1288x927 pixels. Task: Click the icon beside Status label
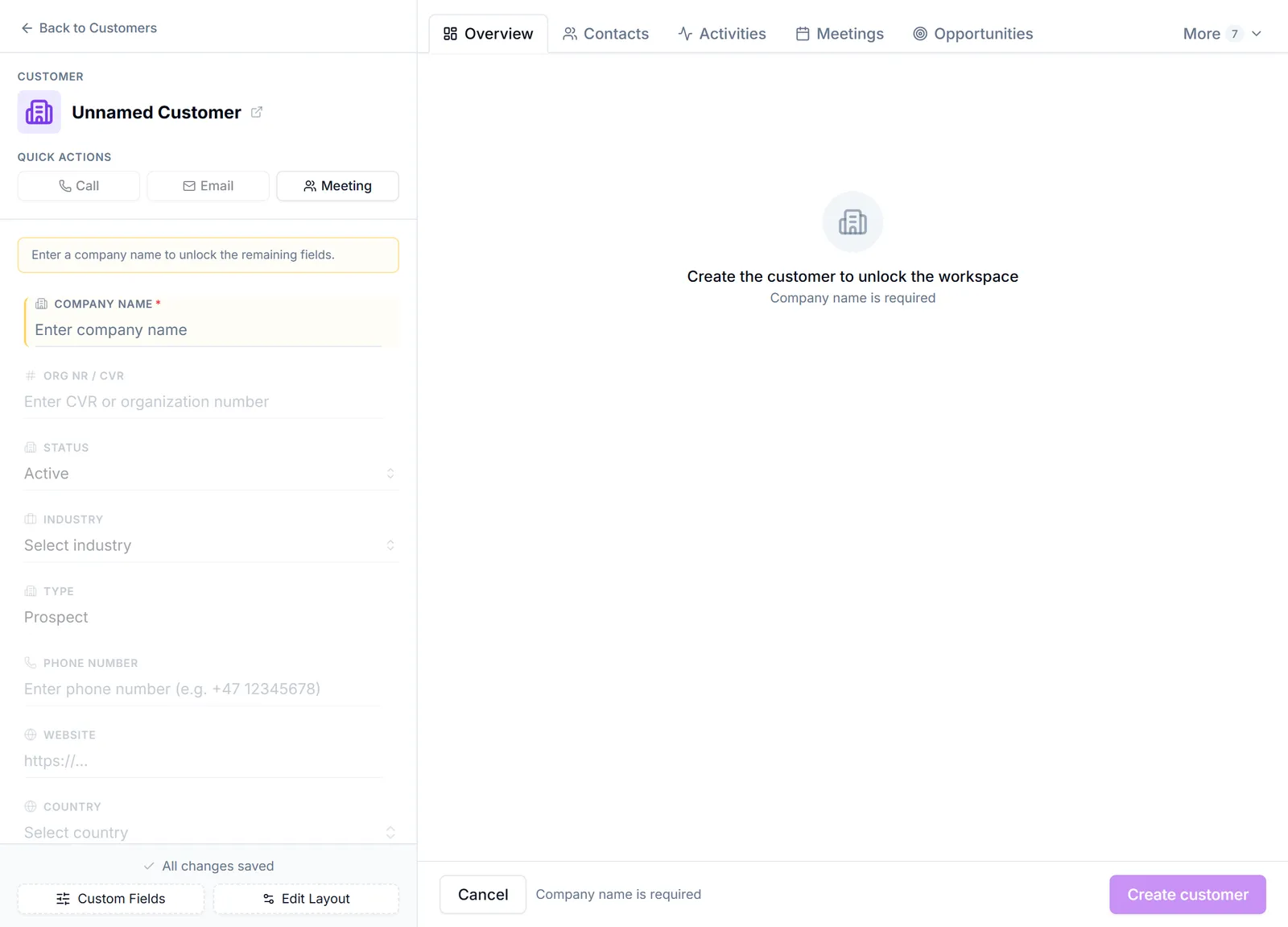click(x=31, y=447)
